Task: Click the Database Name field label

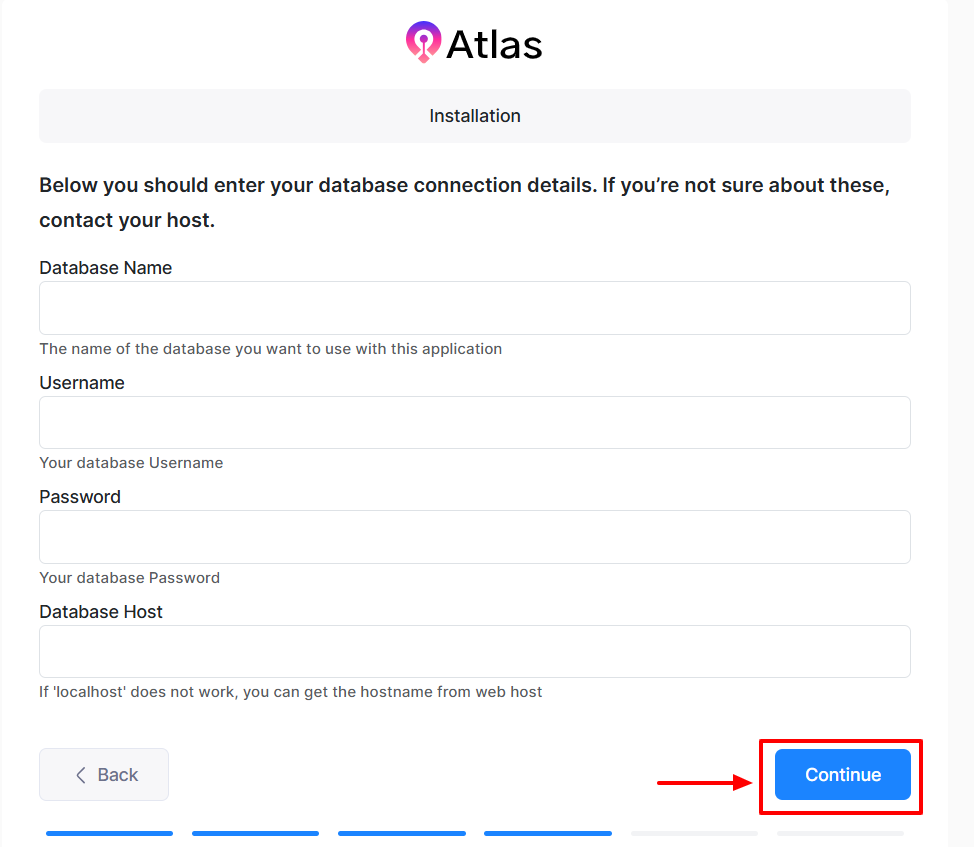Action: pyautogui.click(x=106, y=268)
